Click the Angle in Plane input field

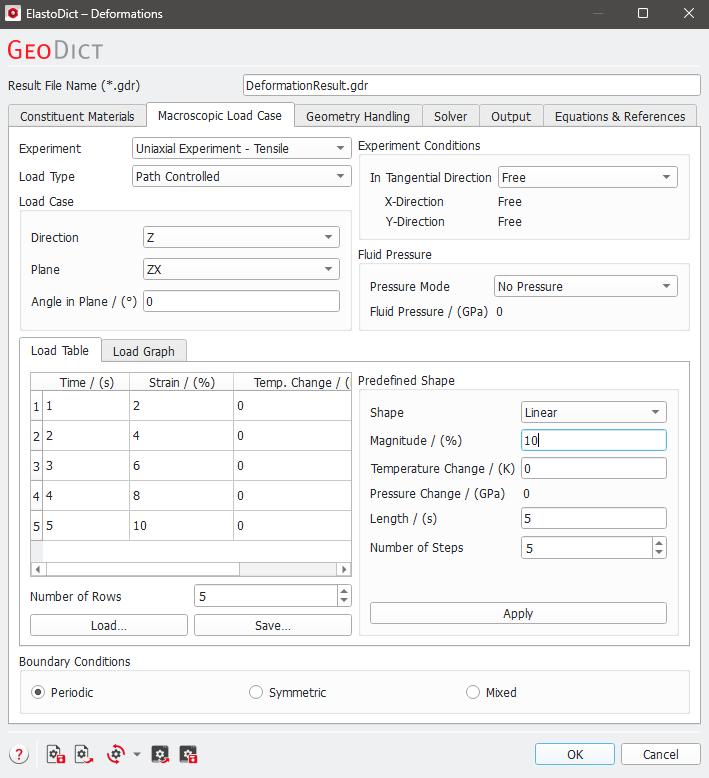[241, 301]
